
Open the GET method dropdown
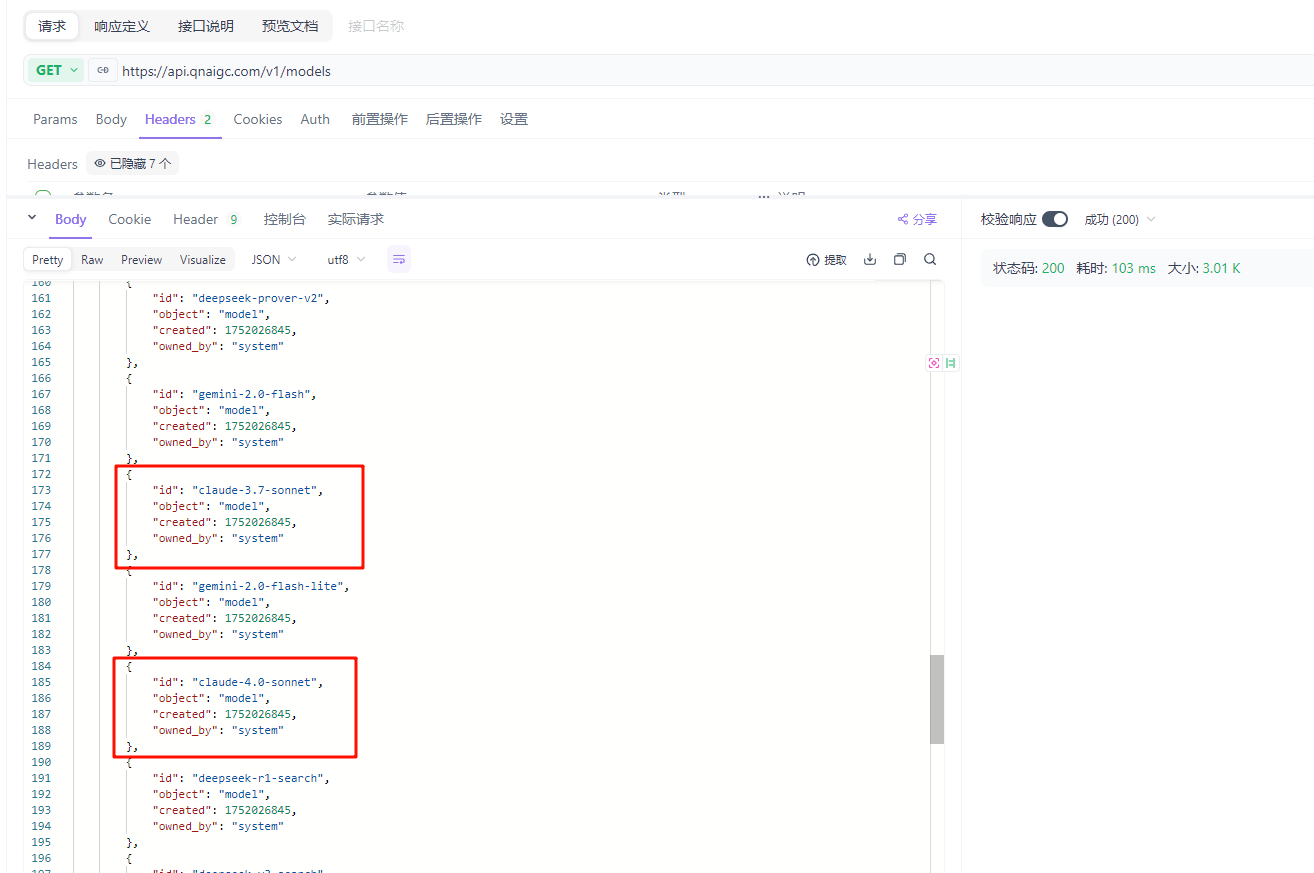point(57,70)
